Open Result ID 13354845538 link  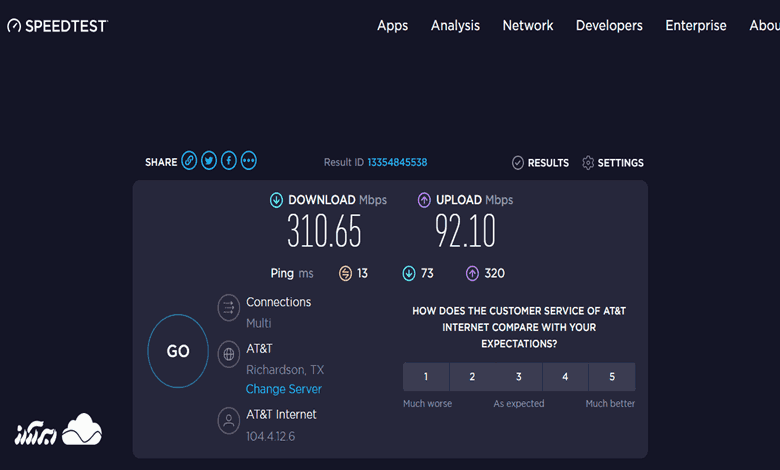pos(397,162)
